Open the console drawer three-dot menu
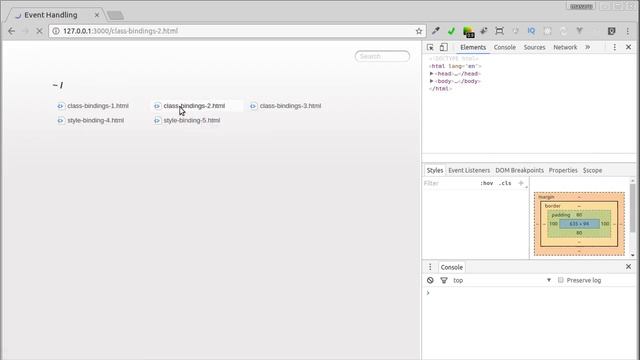The width and height of the screenshot is (640, 360). (430, 267)
